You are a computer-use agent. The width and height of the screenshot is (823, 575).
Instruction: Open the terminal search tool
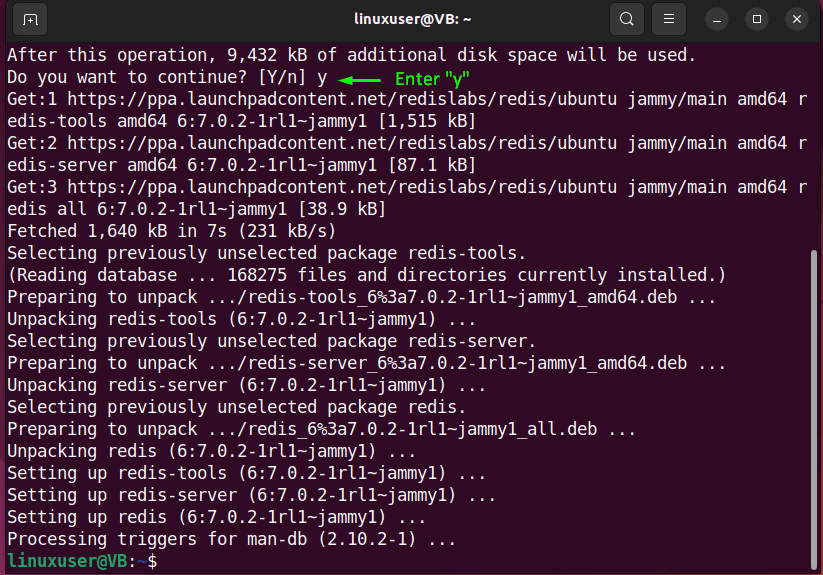tap(627, 20)
